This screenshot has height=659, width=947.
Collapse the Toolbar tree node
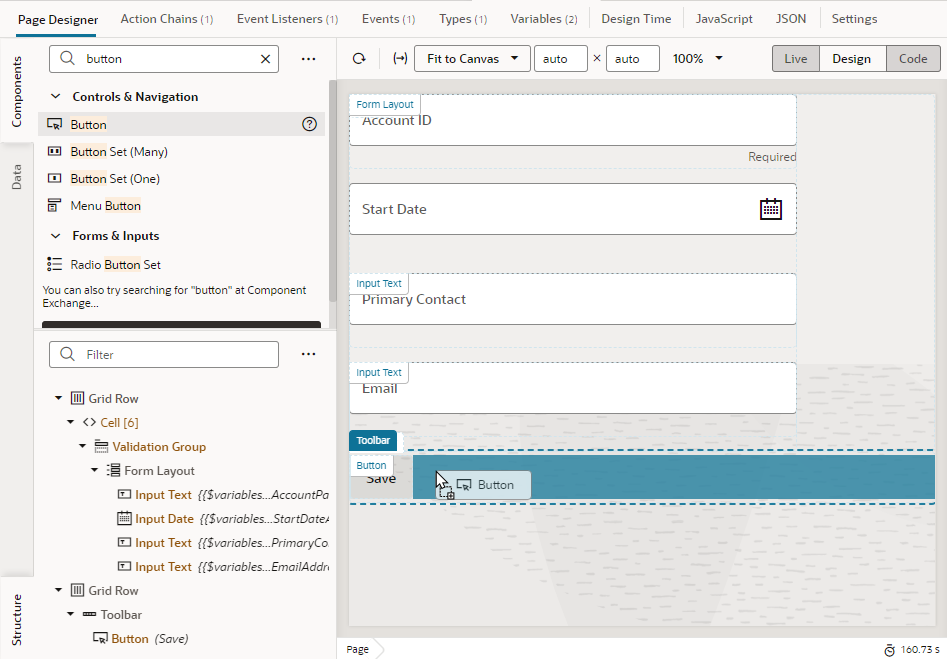(x=71, y=614)
